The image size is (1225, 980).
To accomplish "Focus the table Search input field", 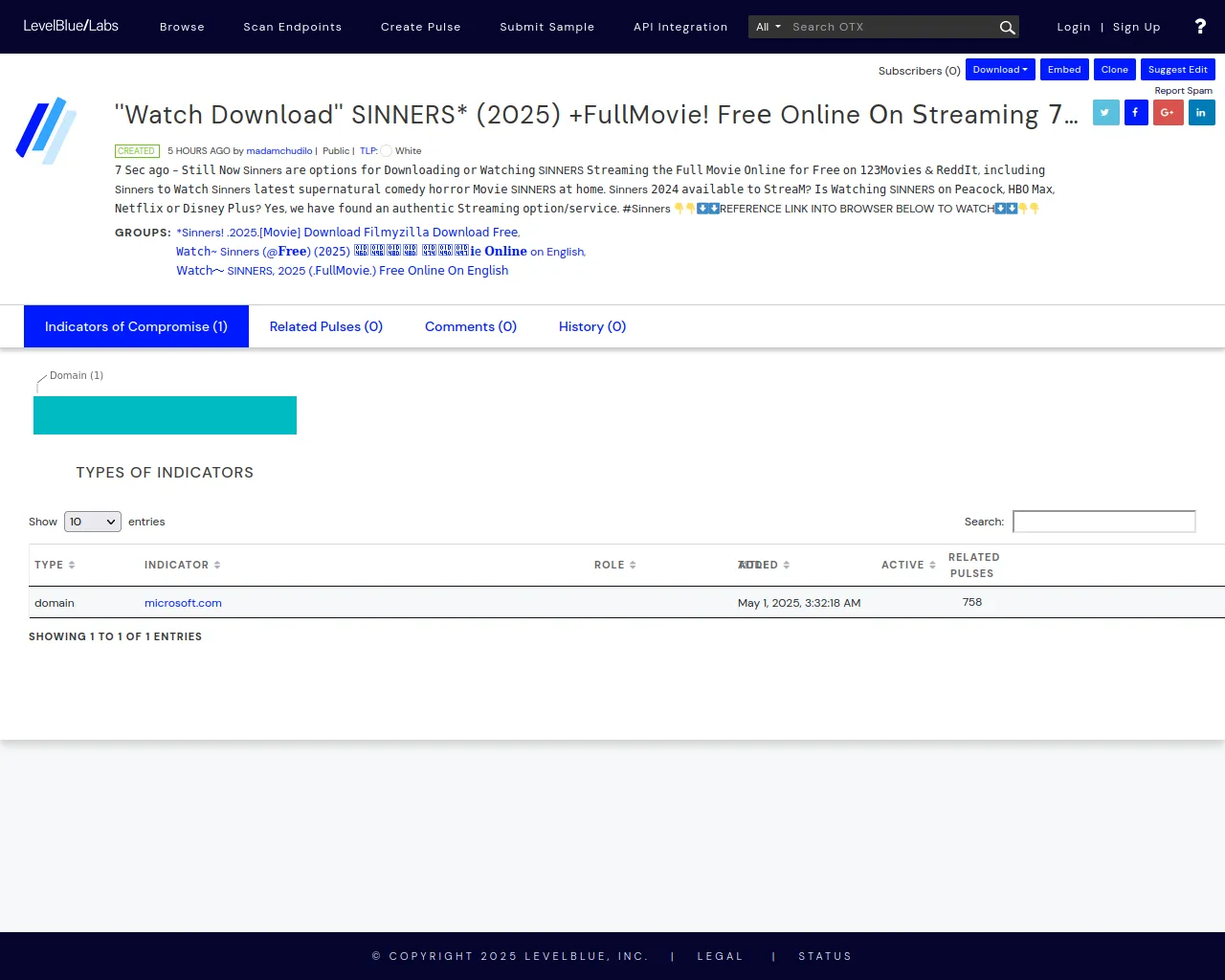I will (x=1103, y=522).
